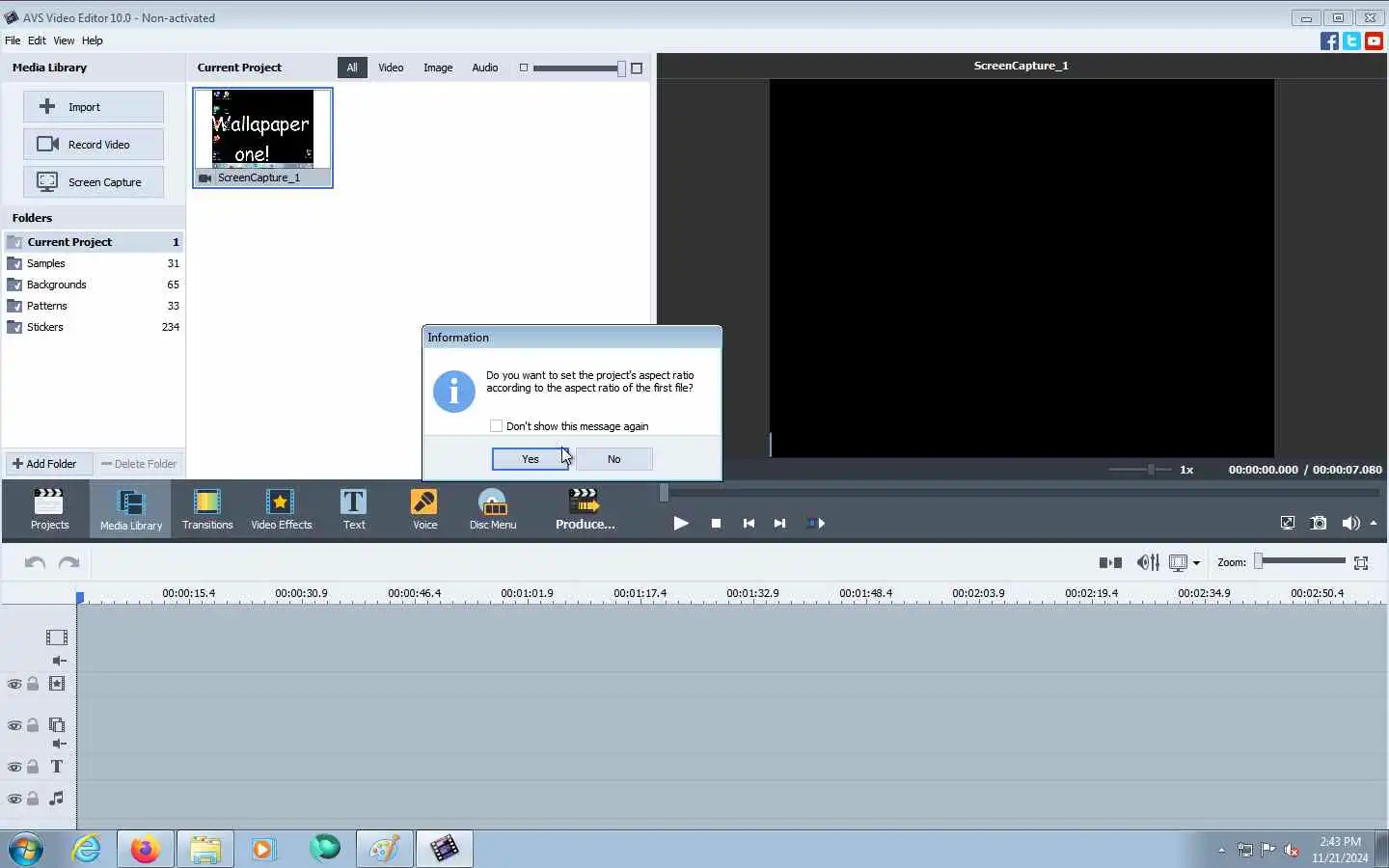Viewport: 1389px width, 868px height.
Task: Click the Screen Capture button
Action: 94,182
